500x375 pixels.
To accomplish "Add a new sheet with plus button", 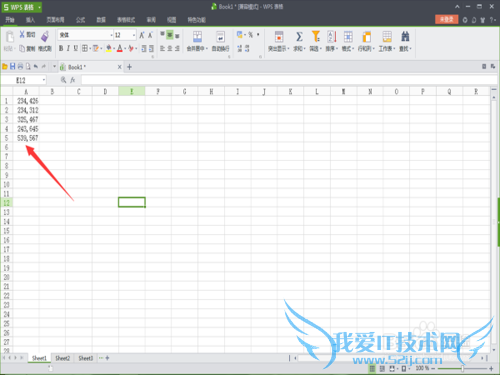I will click(x=107, y=358).
